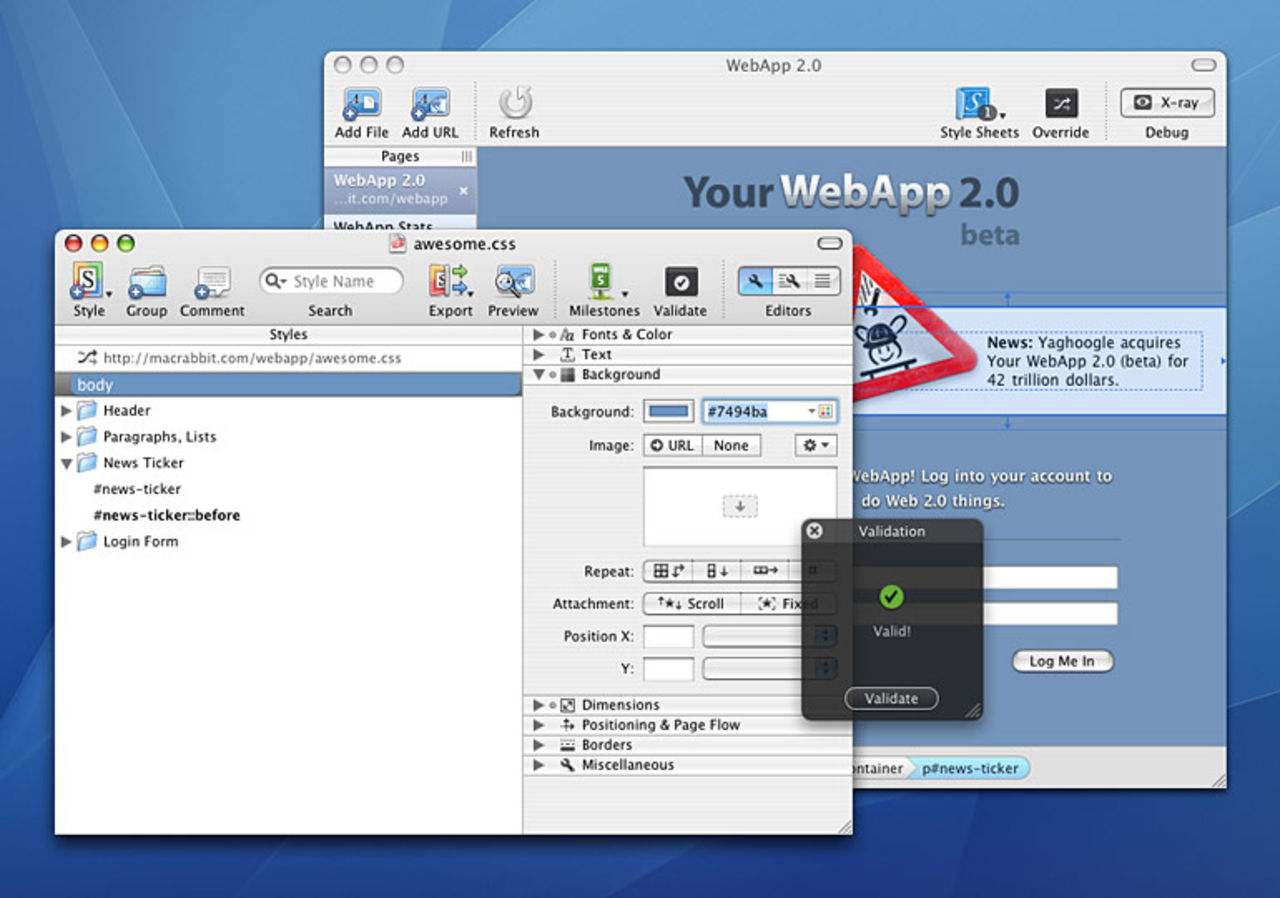Expand the Header group

point(67,411)
